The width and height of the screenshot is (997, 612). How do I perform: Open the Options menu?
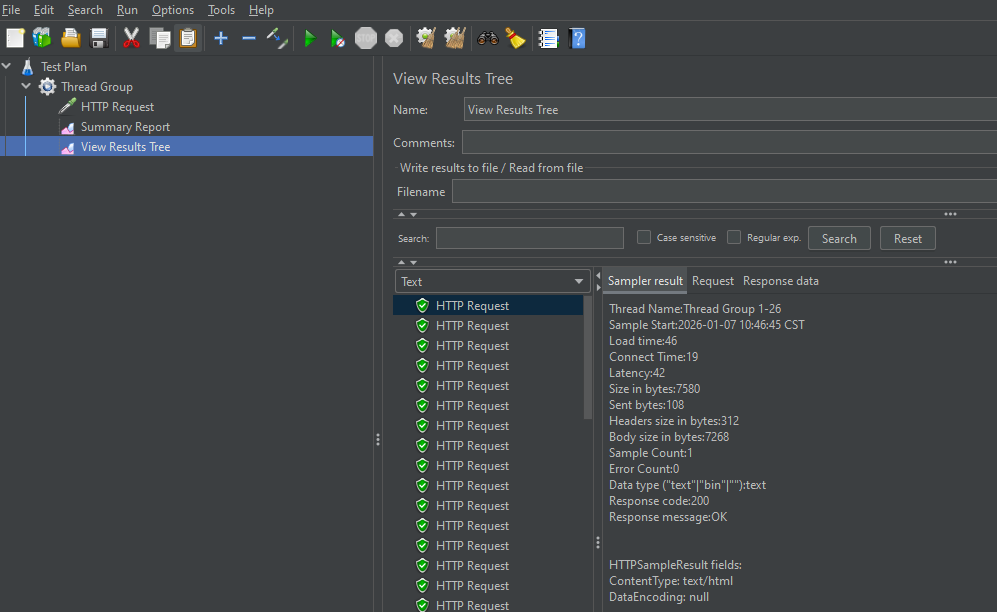point(172,10)
